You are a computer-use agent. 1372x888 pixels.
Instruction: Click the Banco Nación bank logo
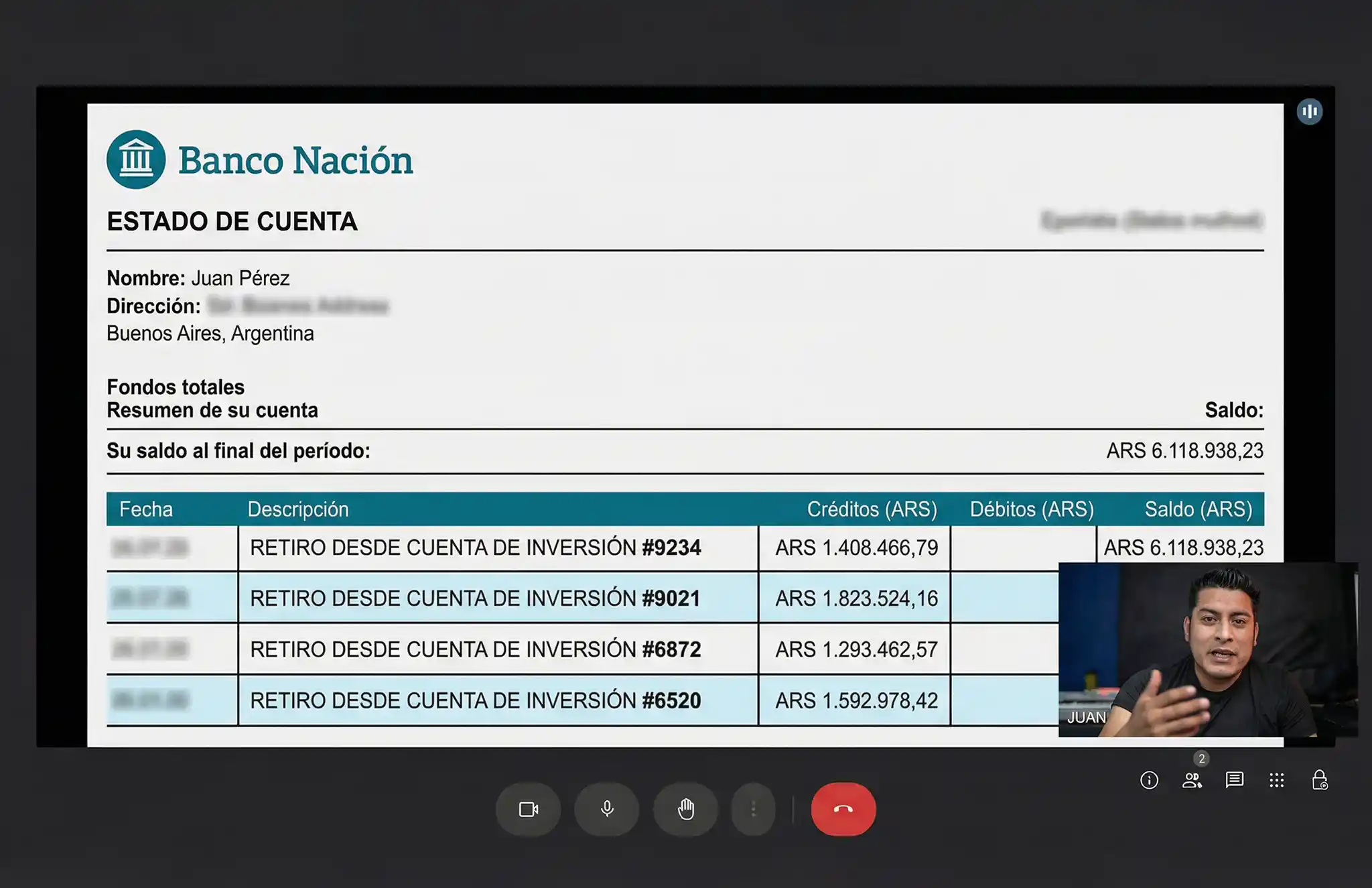tap(136, 160)
